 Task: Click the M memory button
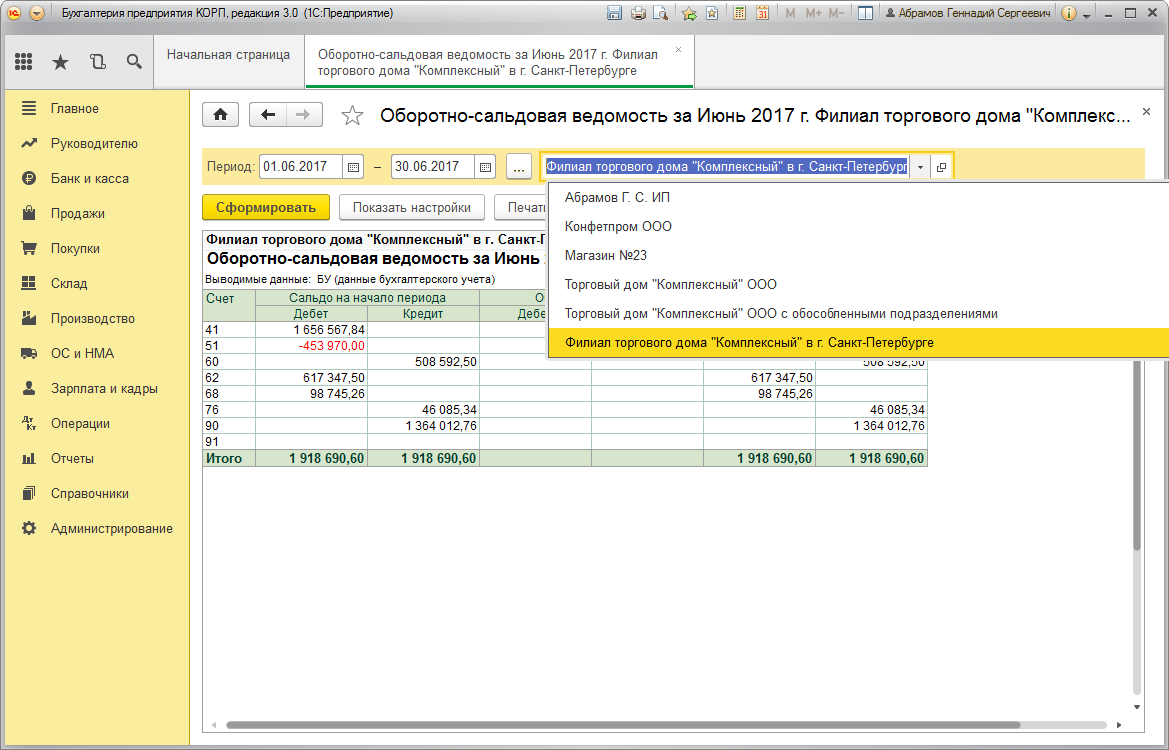coord(790,13)
